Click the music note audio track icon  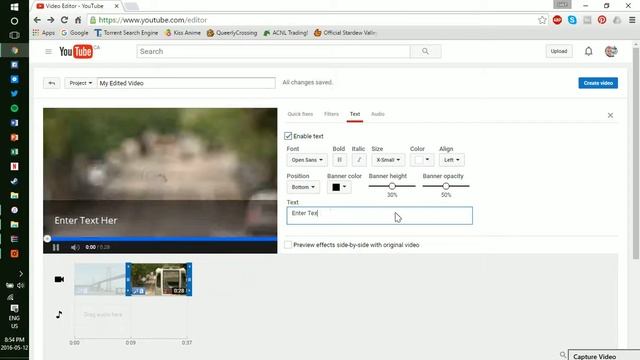[x=59, y=314]
